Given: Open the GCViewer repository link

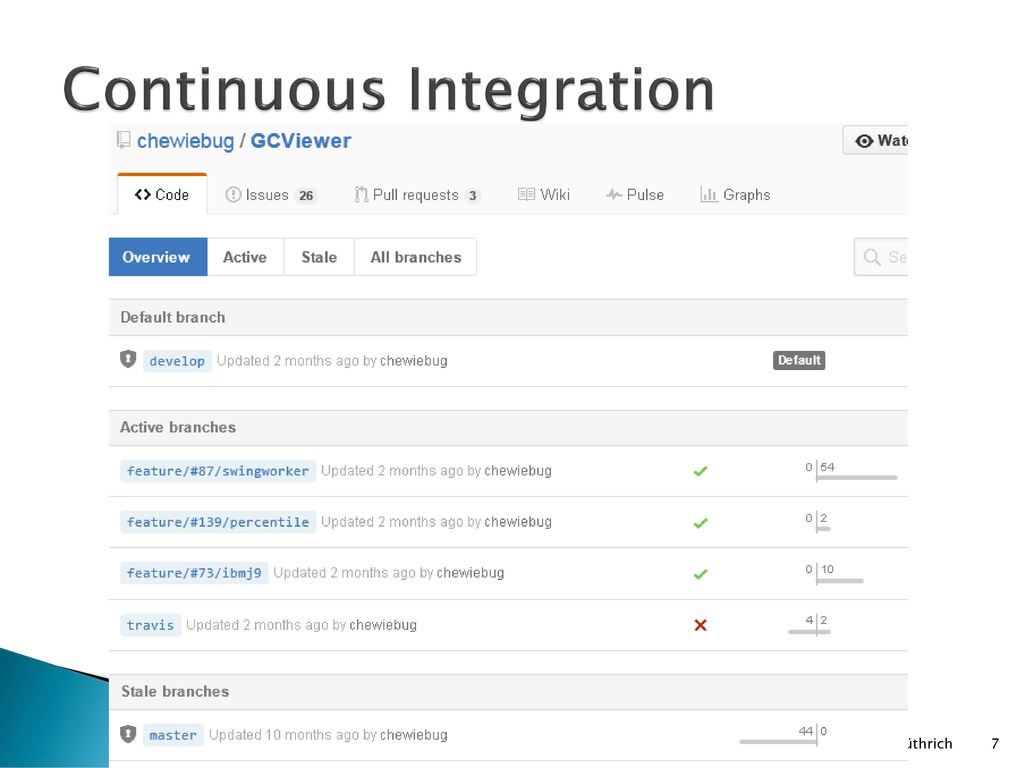Looking at the screenshot, I should [300, 140].
